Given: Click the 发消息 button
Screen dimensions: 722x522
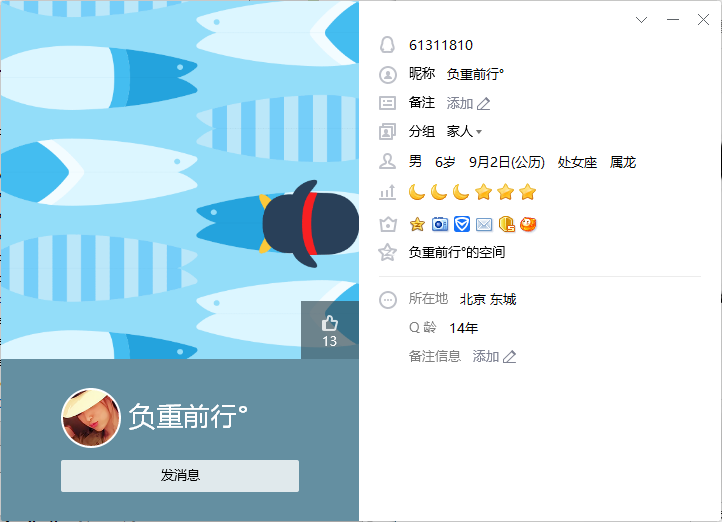Looking at the screenshot, I should (180, 476).
